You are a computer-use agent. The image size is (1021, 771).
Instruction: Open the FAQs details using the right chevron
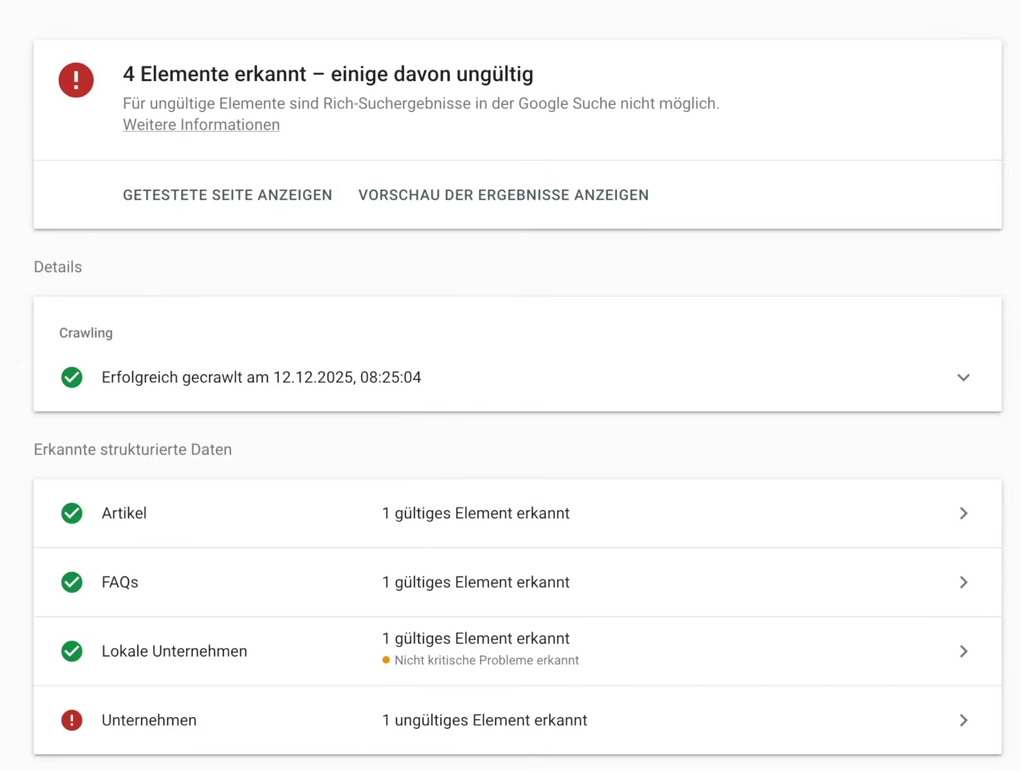(x=963, y=582)
